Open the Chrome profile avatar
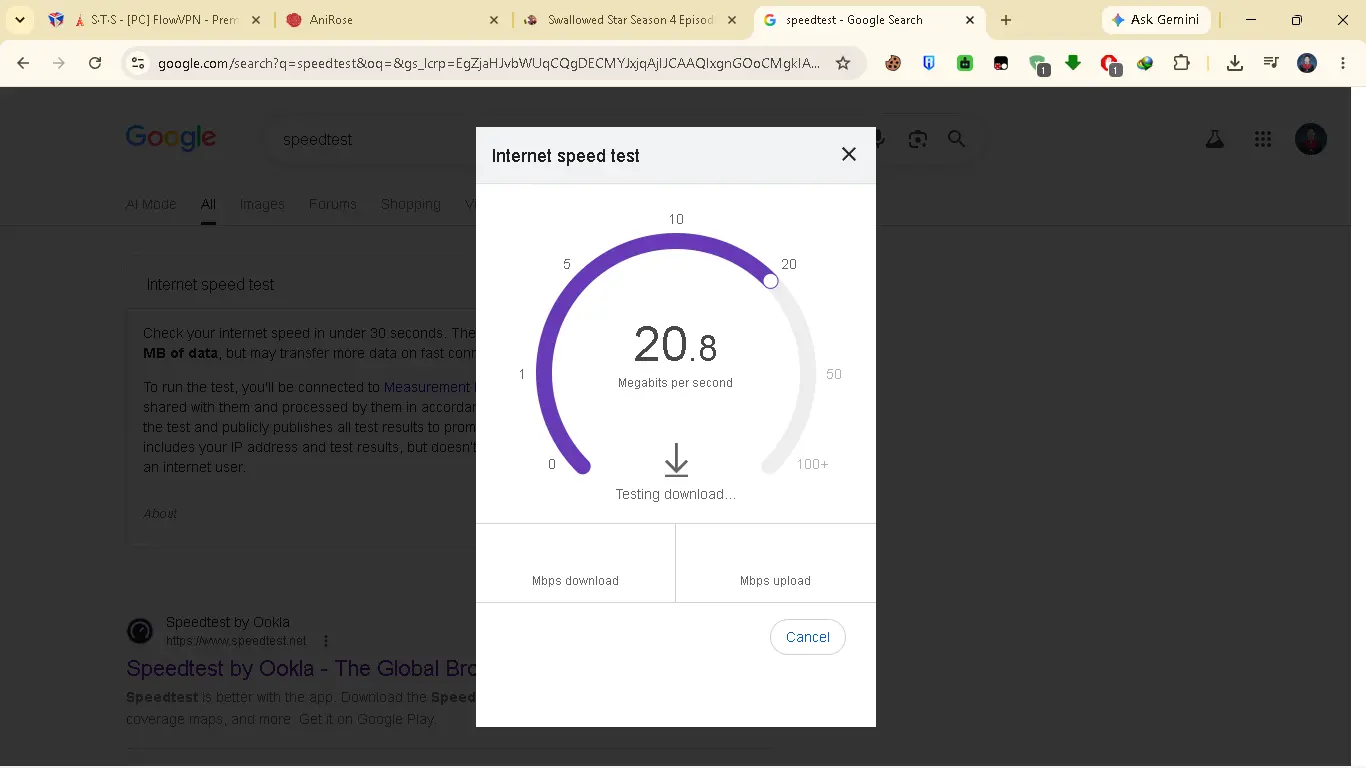The image size is (1366, 768). (1307, 63)
